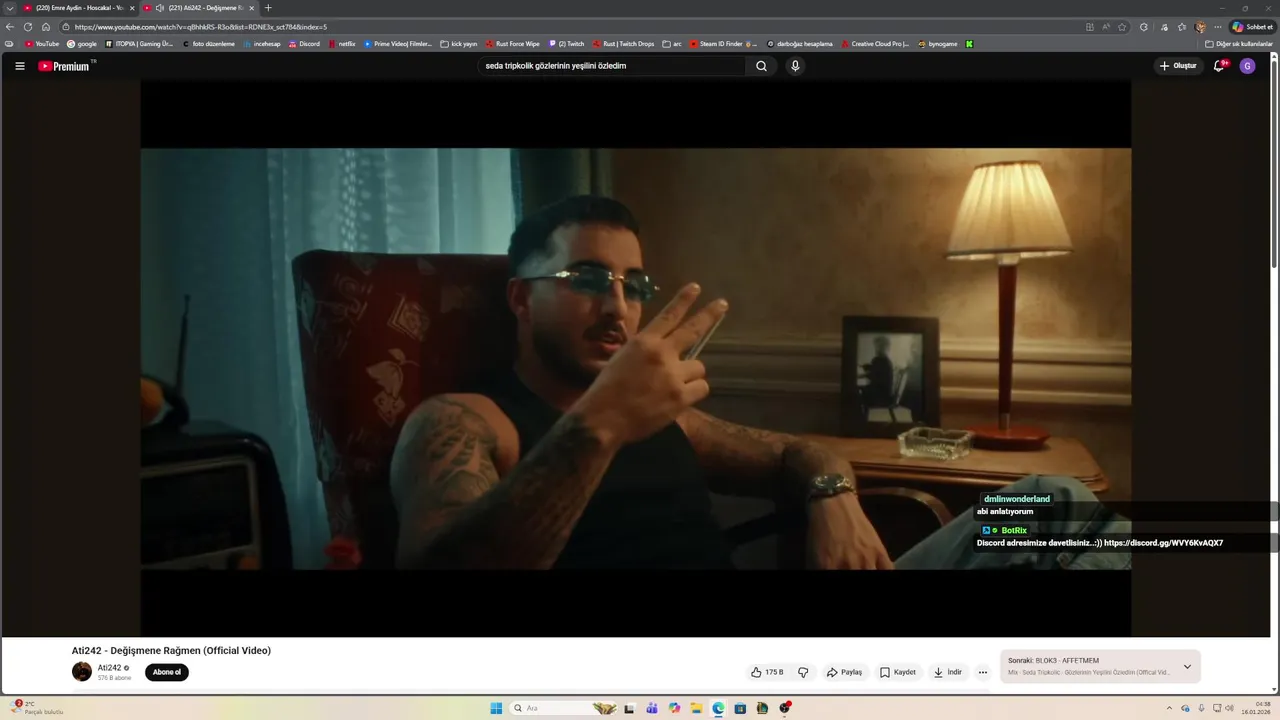Go back in browser history
Screen dimensions: 1280x720
[x=10, y=27]
